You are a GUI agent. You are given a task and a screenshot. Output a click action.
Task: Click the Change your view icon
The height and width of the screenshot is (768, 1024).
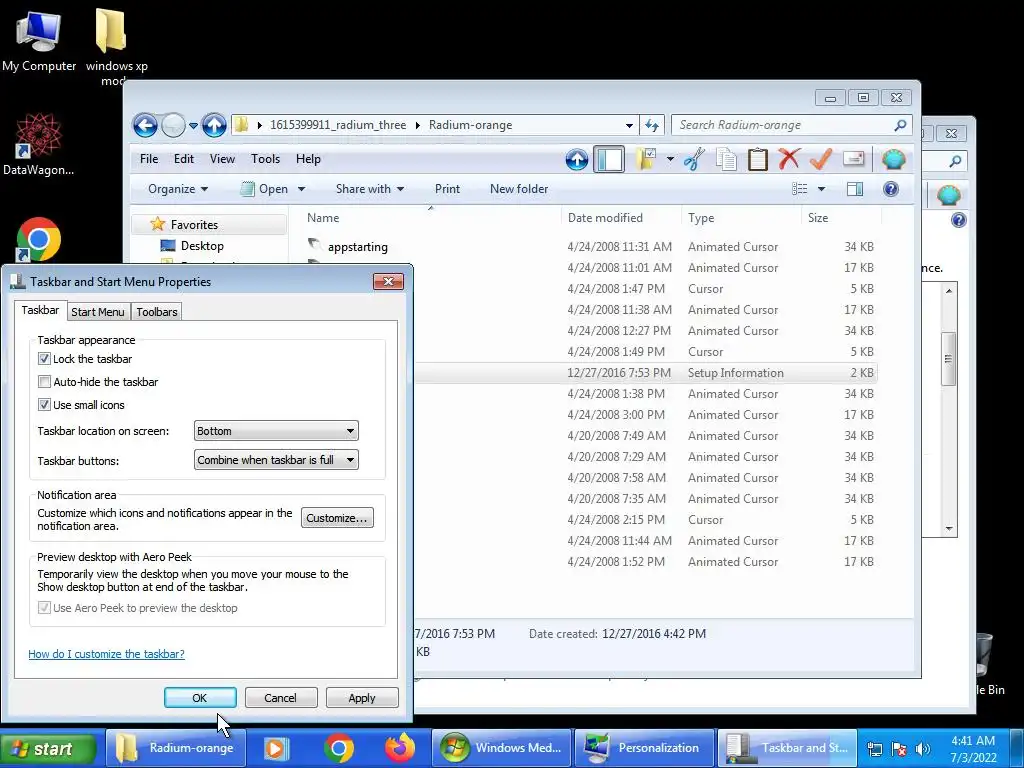(x=800, y=189)
